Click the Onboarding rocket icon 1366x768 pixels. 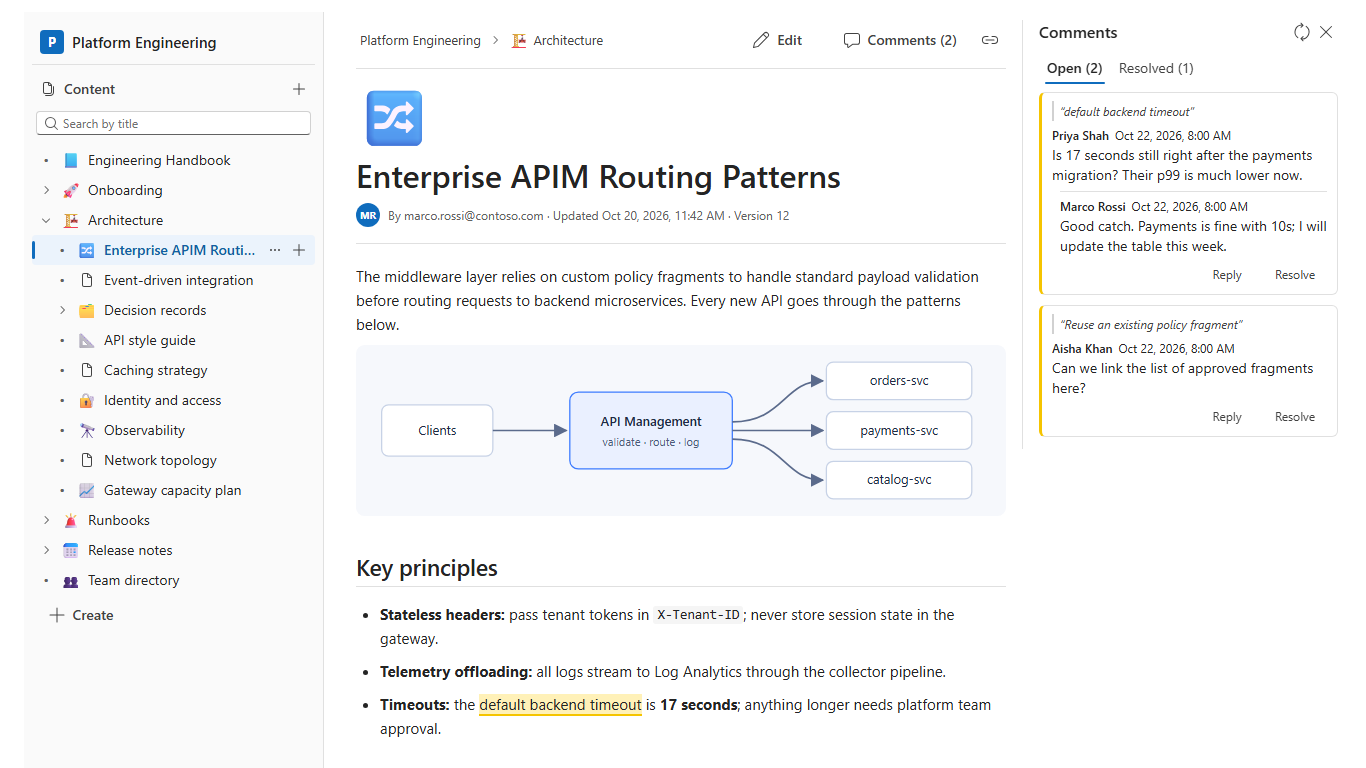[70, 190]
